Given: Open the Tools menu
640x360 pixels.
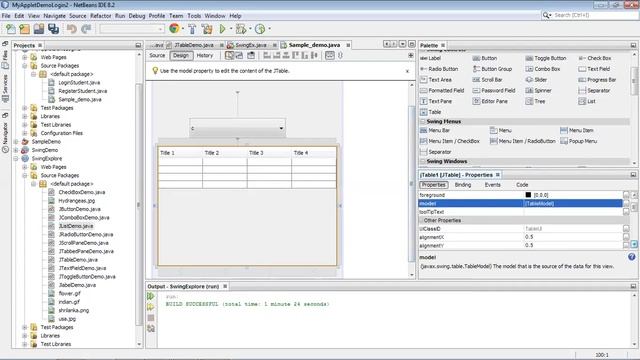Looking at the screenshot, I should 194,16.
